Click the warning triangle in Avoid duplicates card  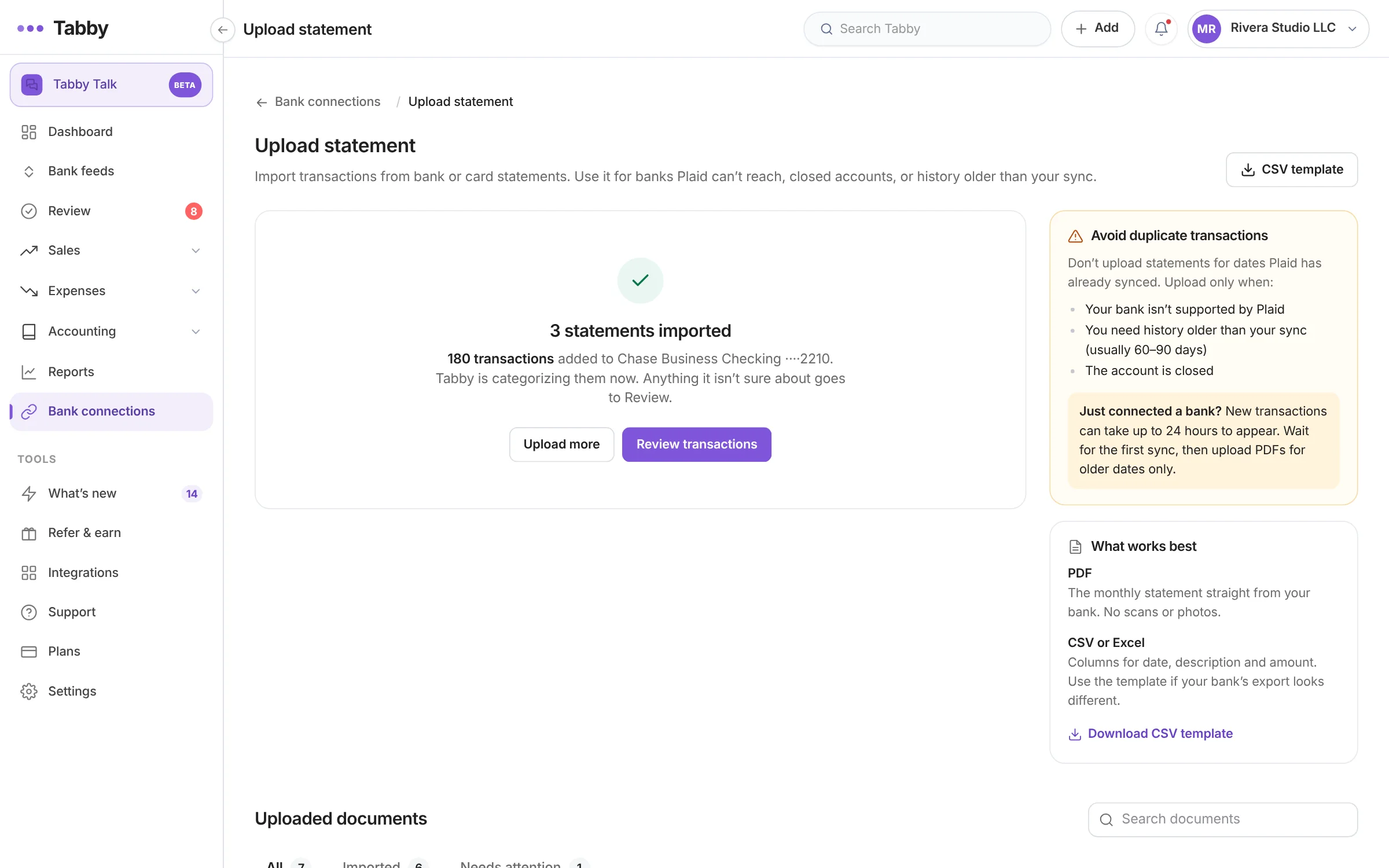pyautogui.click(x=1075, y=236)
